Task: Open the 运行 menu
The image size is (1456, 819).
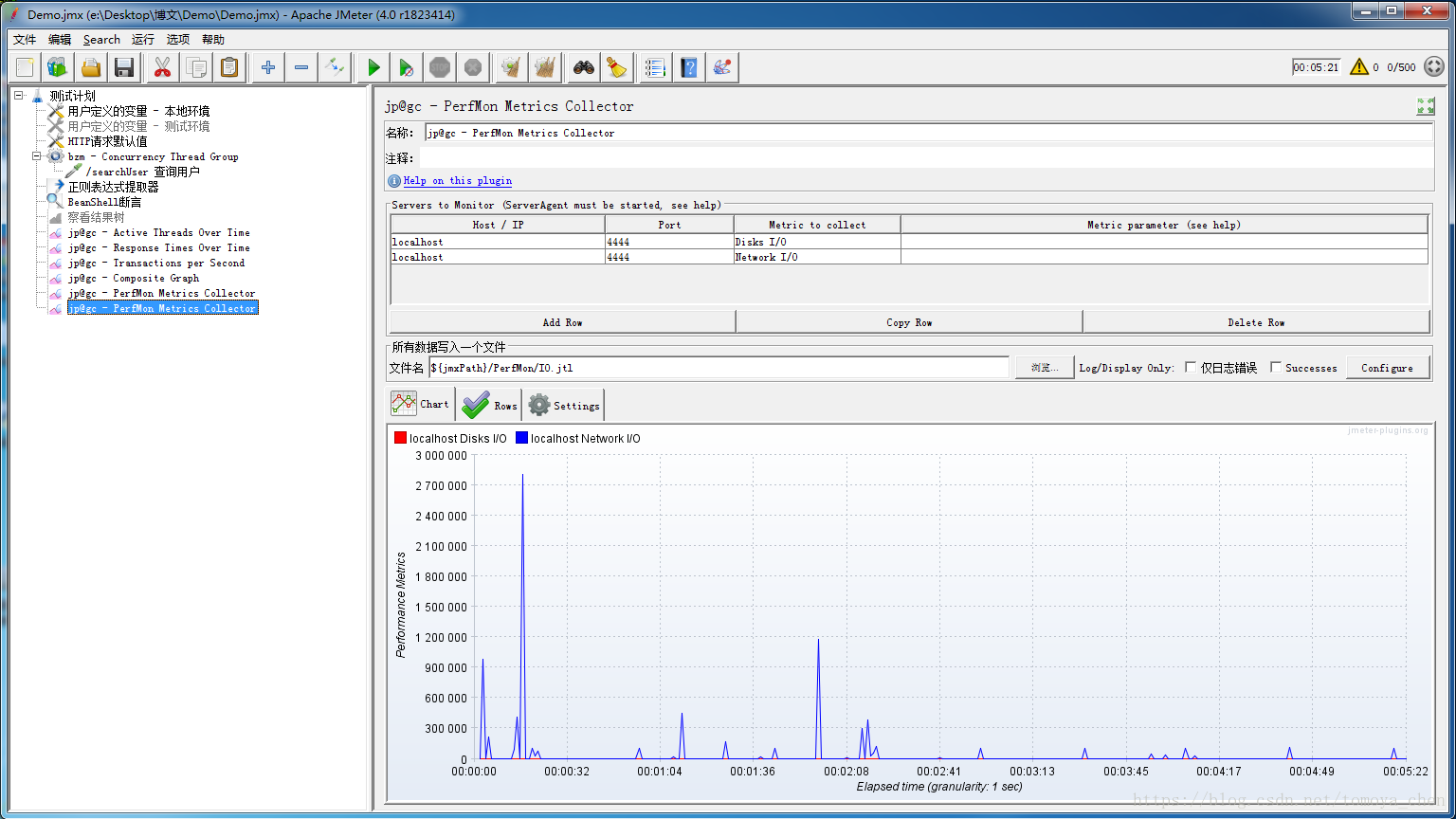Action: click(x=143, y=40)
